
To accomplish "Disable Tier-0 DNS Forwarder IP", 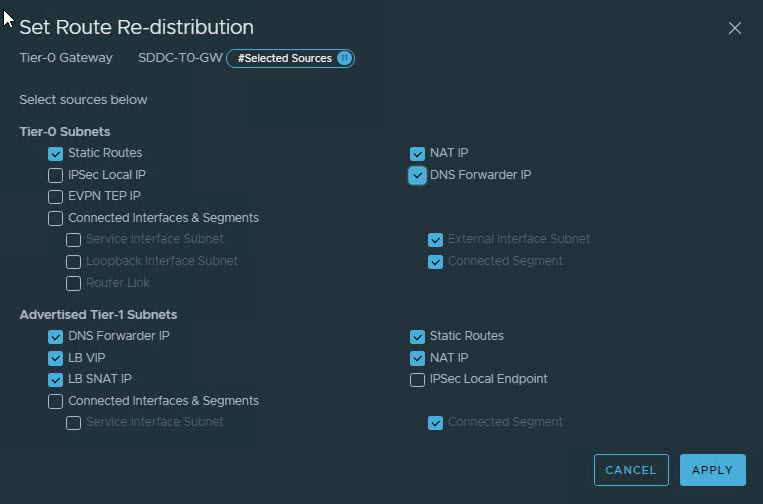I will 417,176.
